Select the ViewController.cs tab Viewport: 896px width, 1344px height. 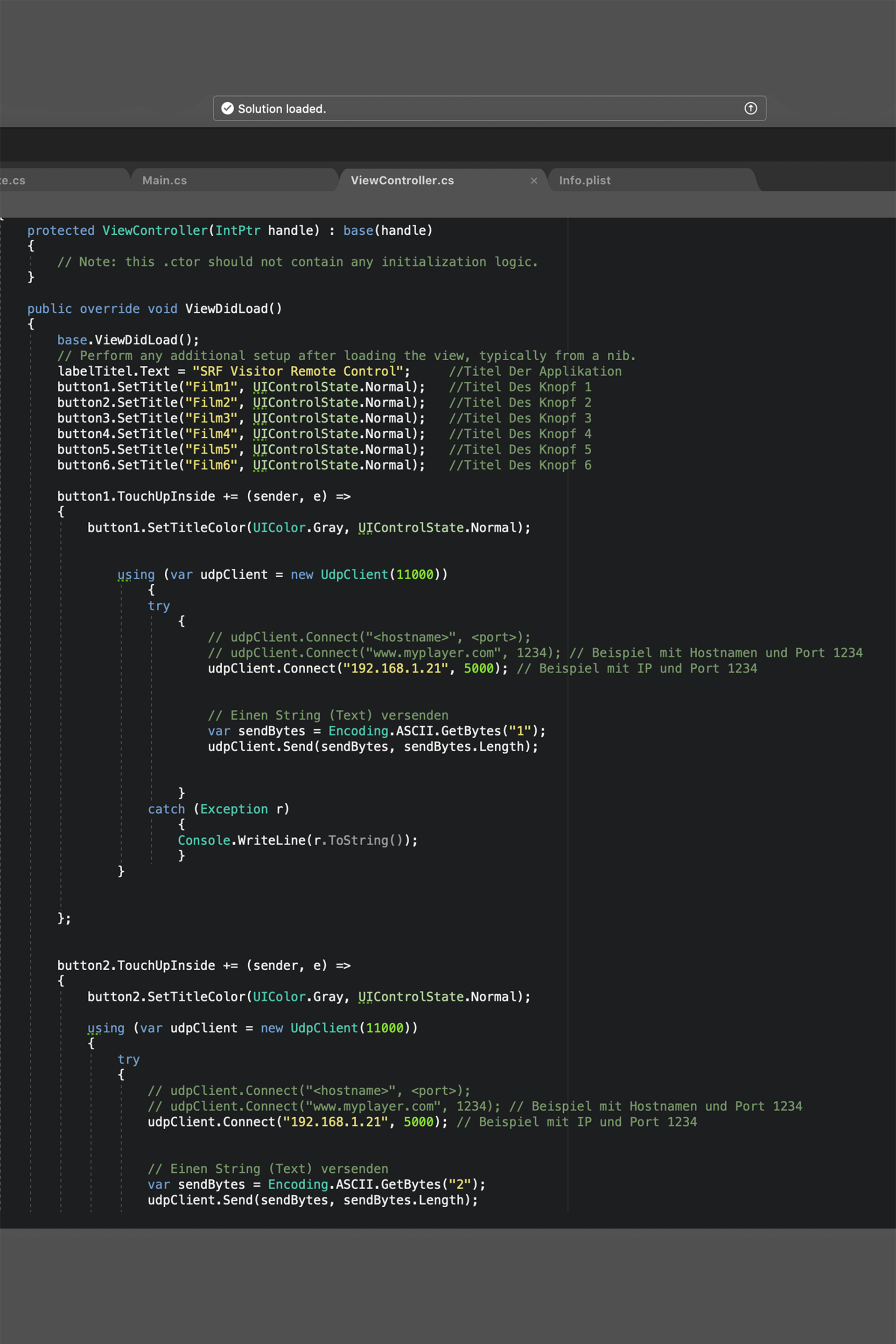pos(402,181)
